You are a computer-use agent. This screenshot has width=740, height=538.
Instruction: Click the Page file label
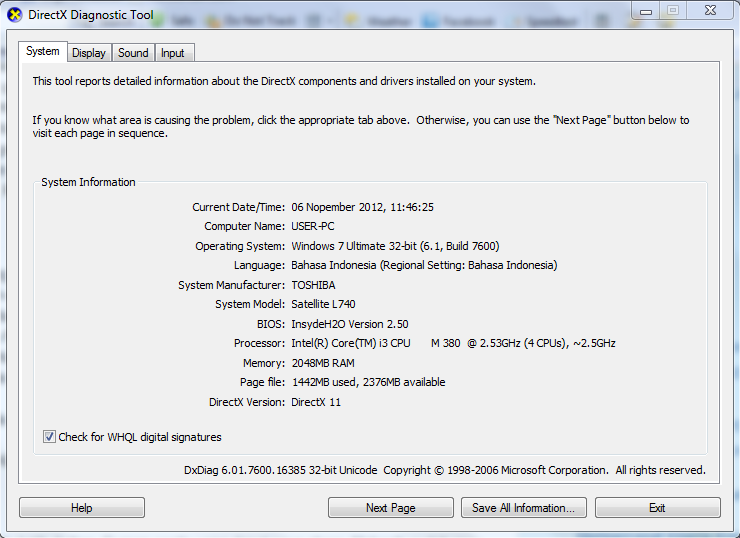pos(262,382)
